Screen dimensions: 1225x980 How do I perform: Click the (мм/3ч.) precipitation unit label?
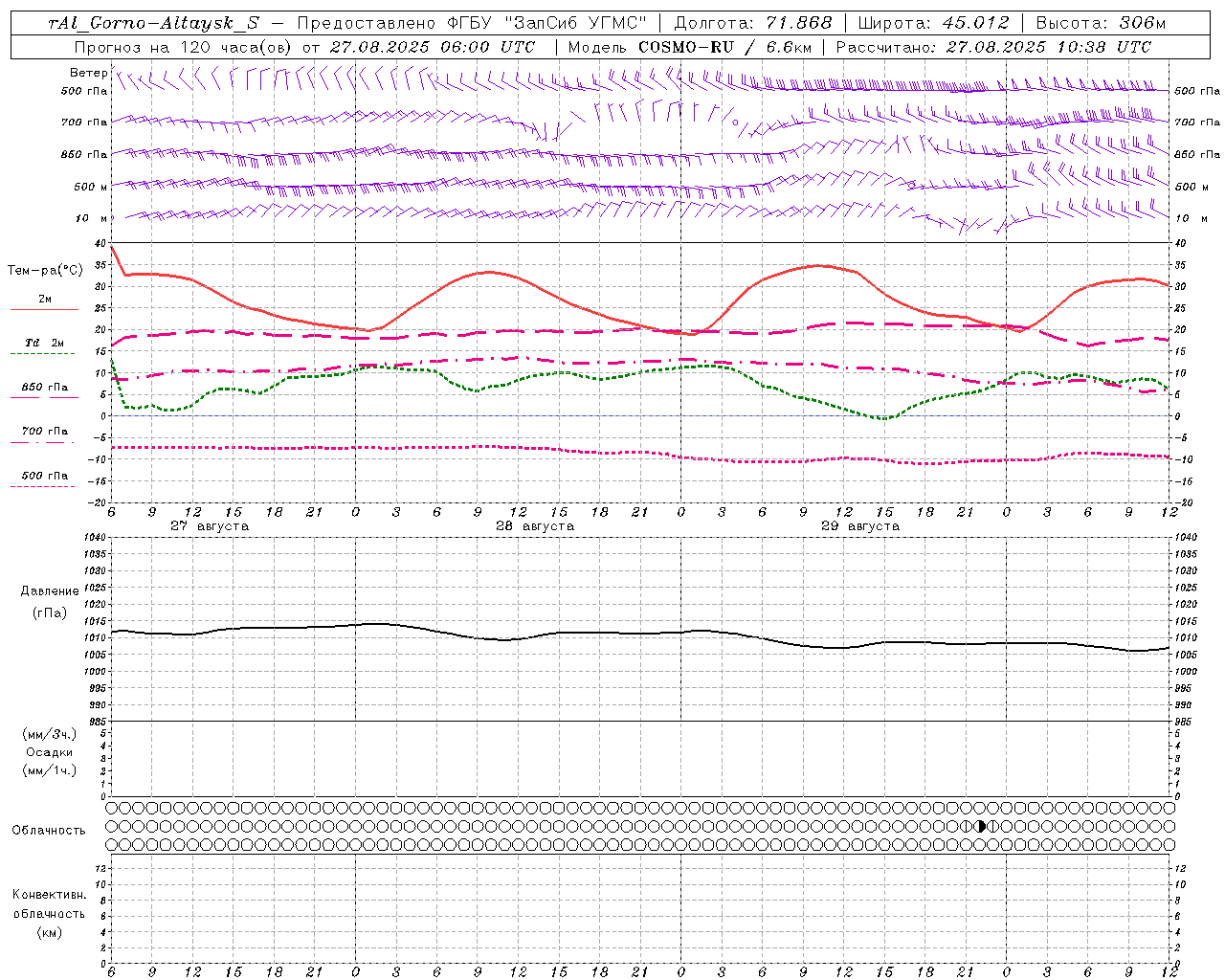[50, 734]
